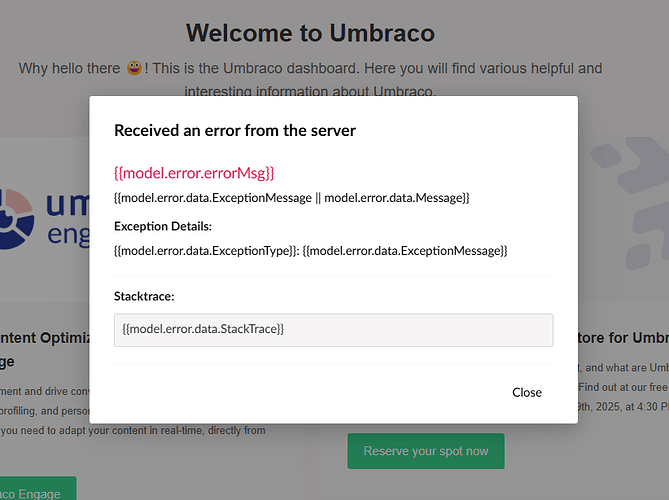669x500 pixels.
Task: Click the 'Received an error from the server' heading
Action: (235, 131)
